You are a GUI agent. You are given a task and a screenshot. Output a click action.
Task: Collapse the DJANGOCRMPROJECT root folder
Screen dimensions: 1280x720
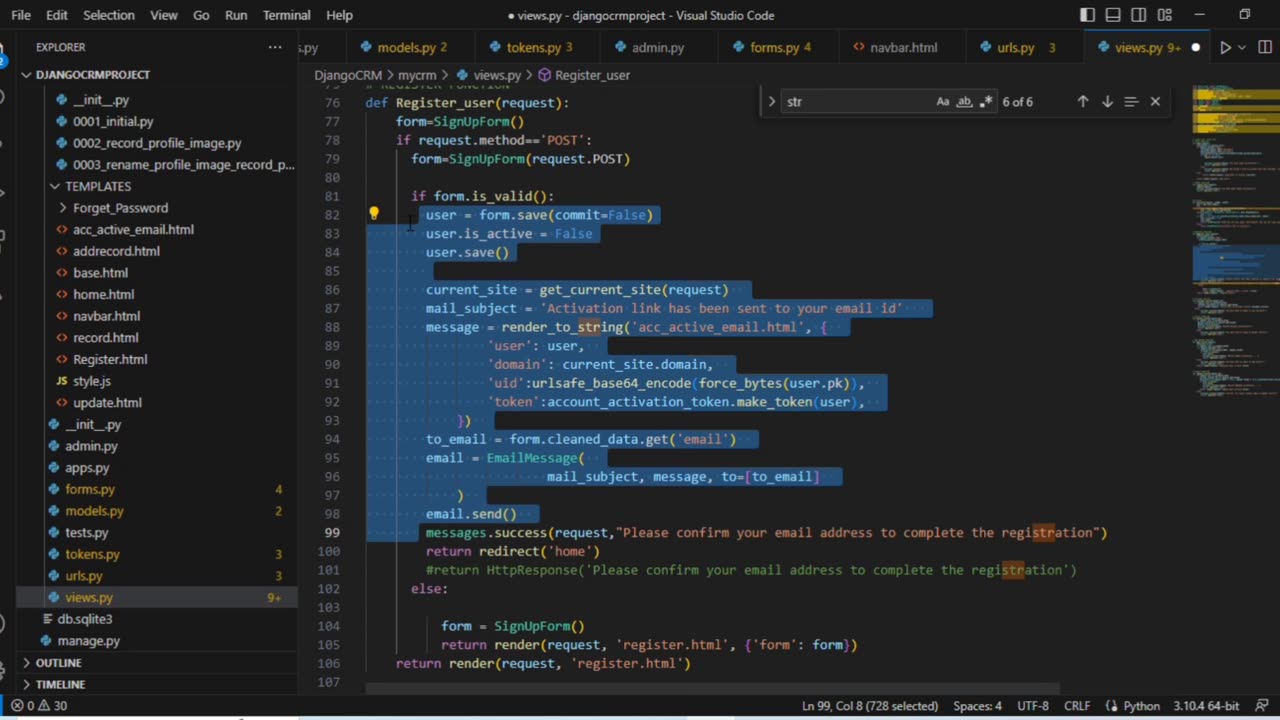[x=93, y=75]
